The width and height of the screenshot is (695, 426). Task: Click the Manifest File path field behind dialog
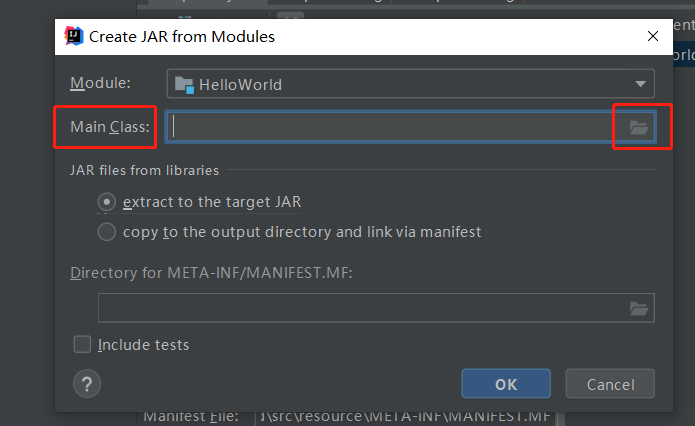pos(406,417)
